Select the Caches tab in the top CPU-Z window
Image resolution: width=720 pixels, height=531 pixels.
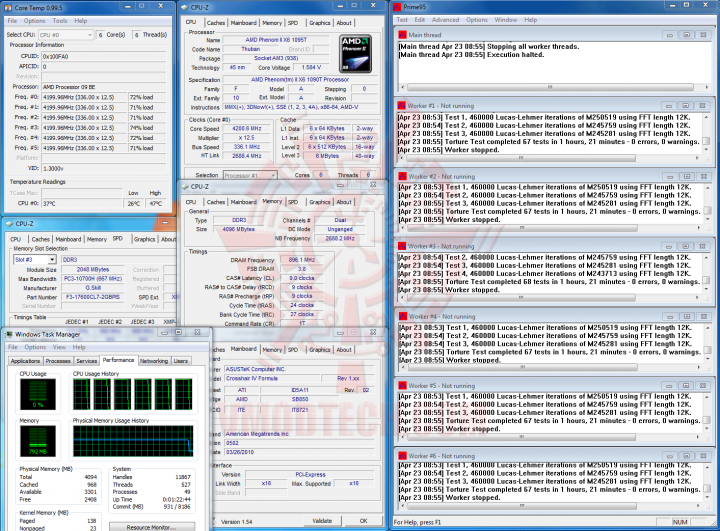[x=216, y=23]
